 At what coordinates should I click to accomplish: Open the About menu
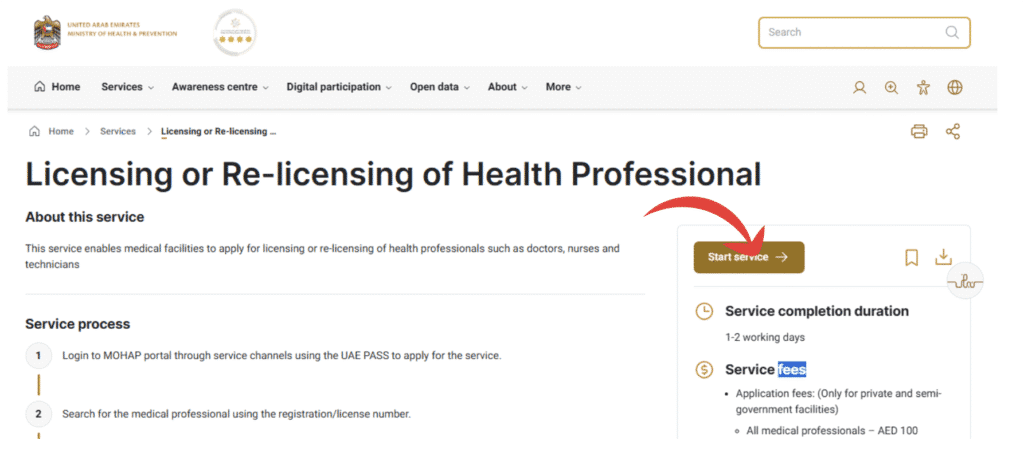click(507, 87)
